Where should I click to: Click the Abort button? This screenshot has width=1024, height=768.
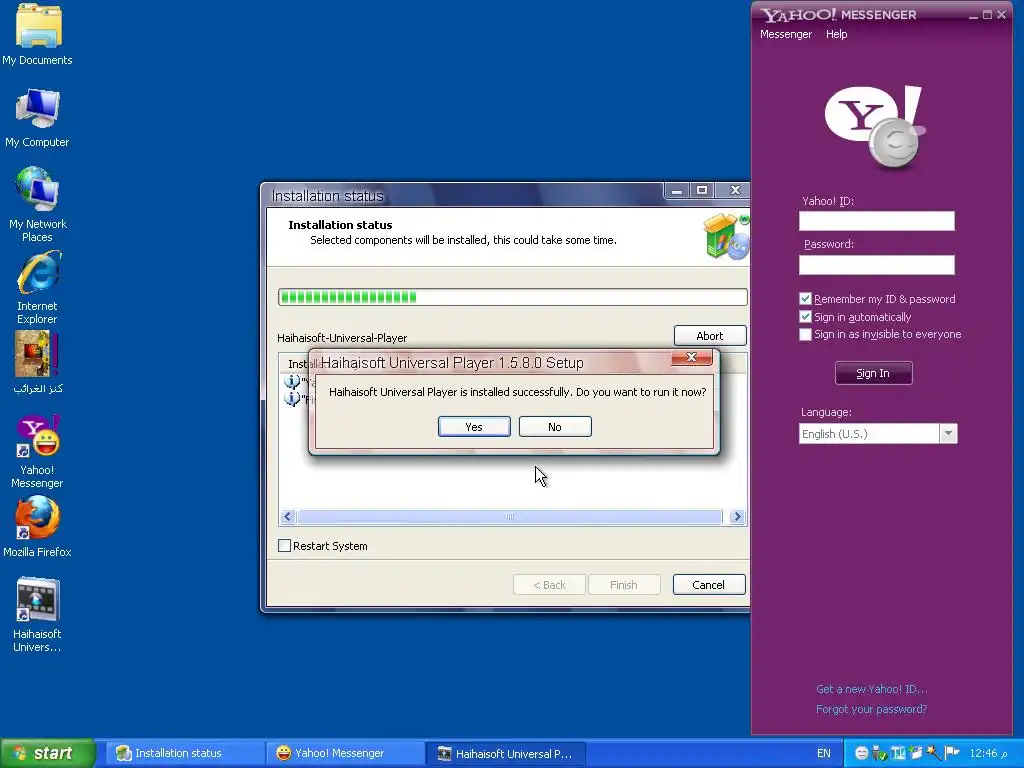coord(710,336)
